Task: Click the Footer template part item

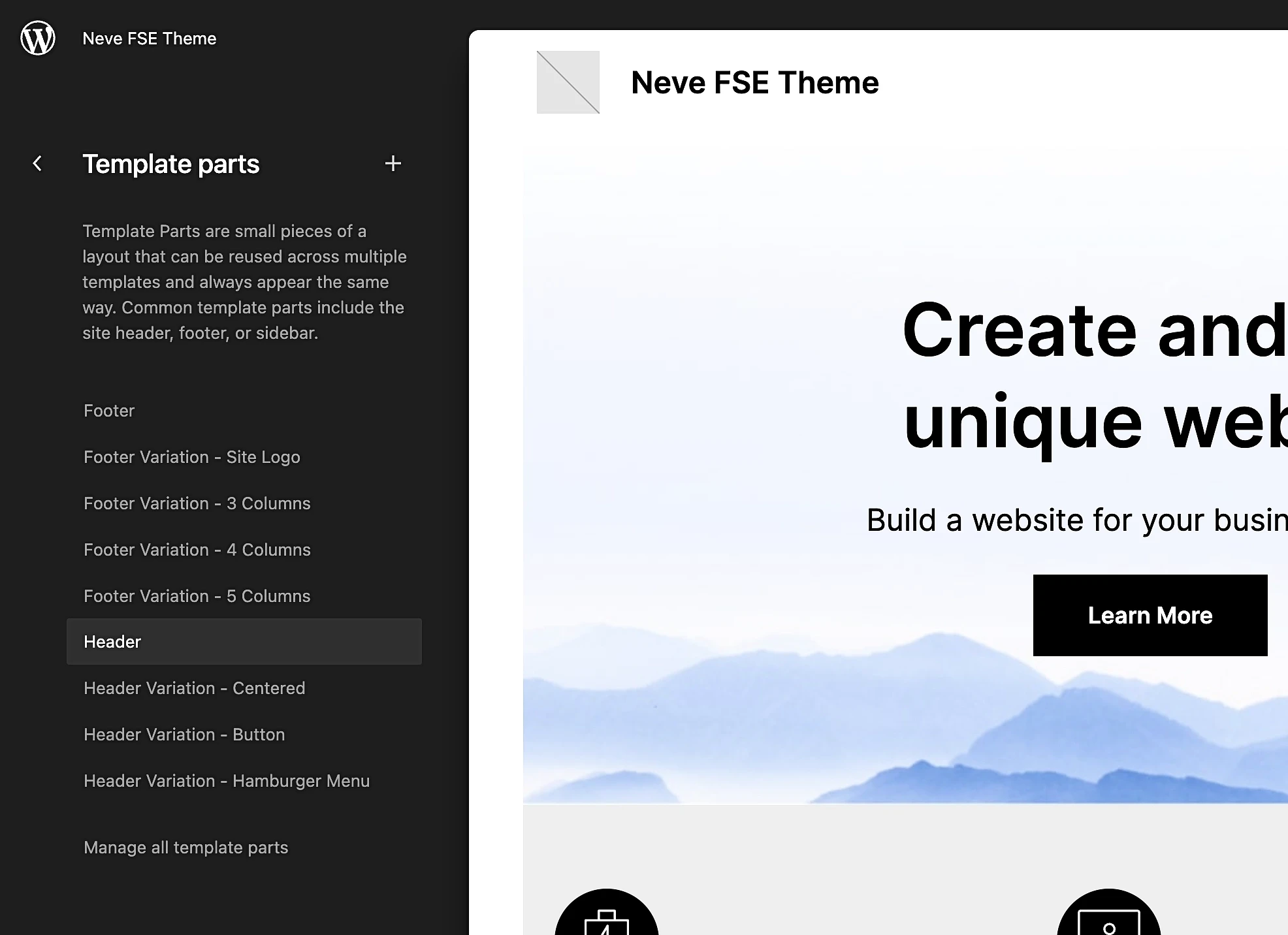Action: [x=108, y=410]
